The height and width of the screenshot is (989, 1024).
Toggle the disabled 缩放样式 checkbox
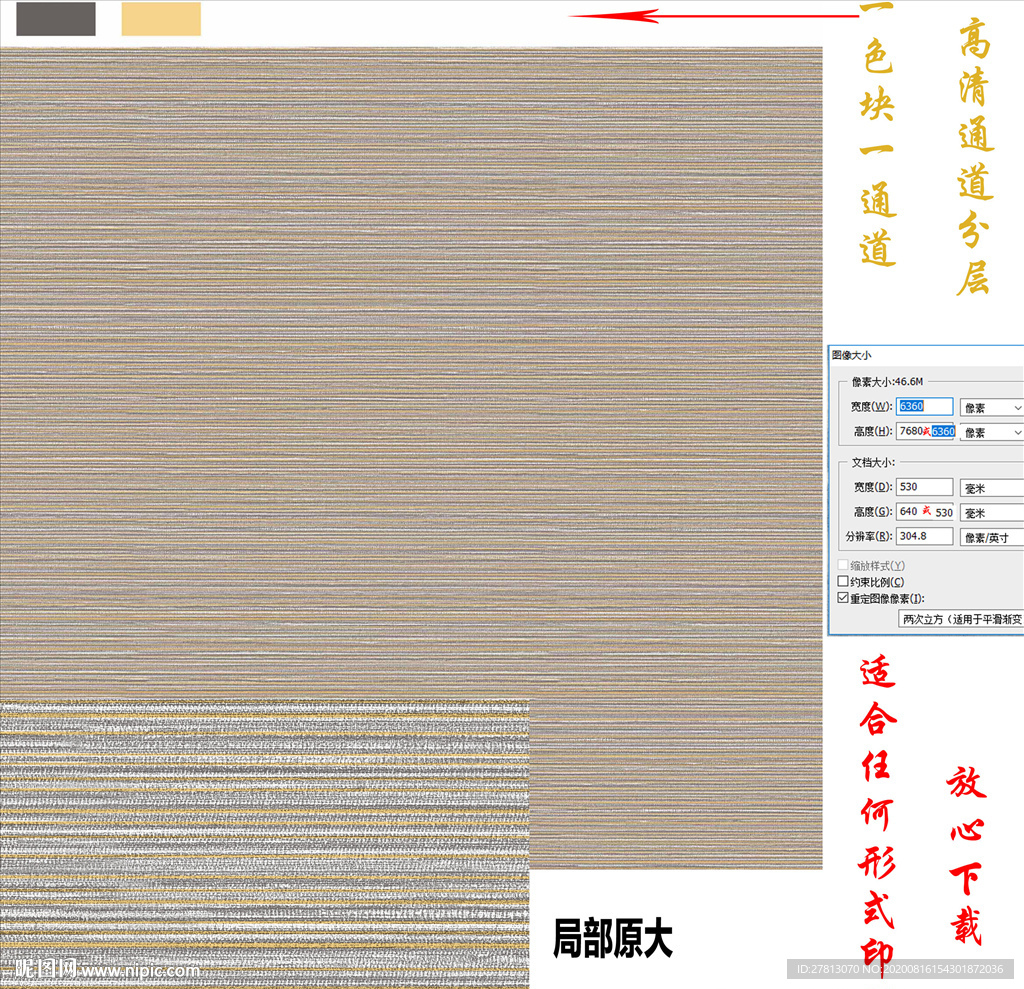(x=843, y=564)
